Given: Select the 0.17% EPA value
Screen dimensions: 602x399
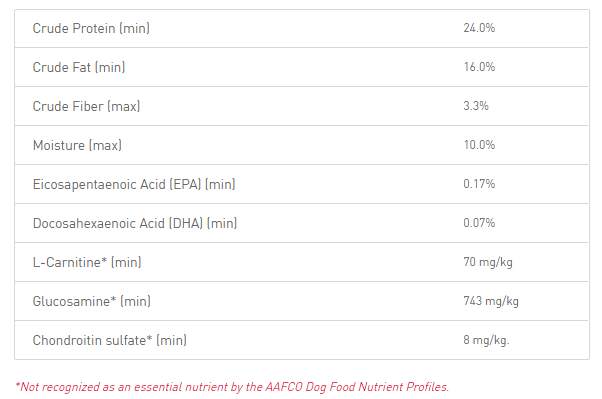Looking at the screenshot, I should pos(479,184).
